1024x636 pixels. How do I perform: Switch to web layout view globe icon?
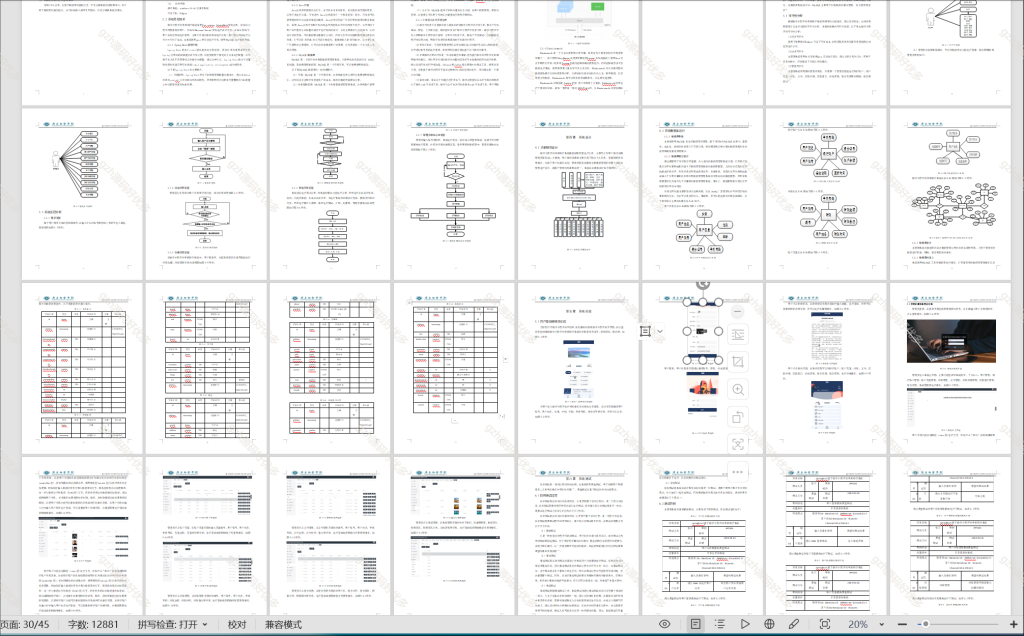click(x=769, y=624)
